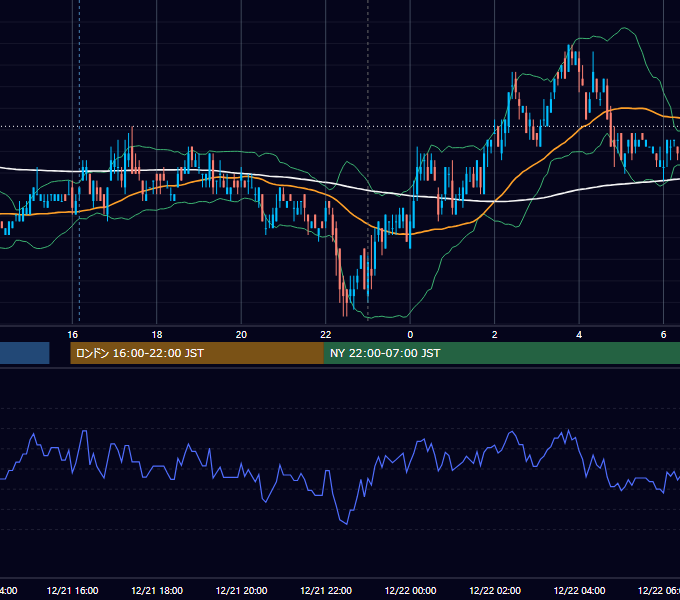This screenshot has height=600, width=680.
Task: Click the hour label 18 on the axis
Action: coord(157,335)
